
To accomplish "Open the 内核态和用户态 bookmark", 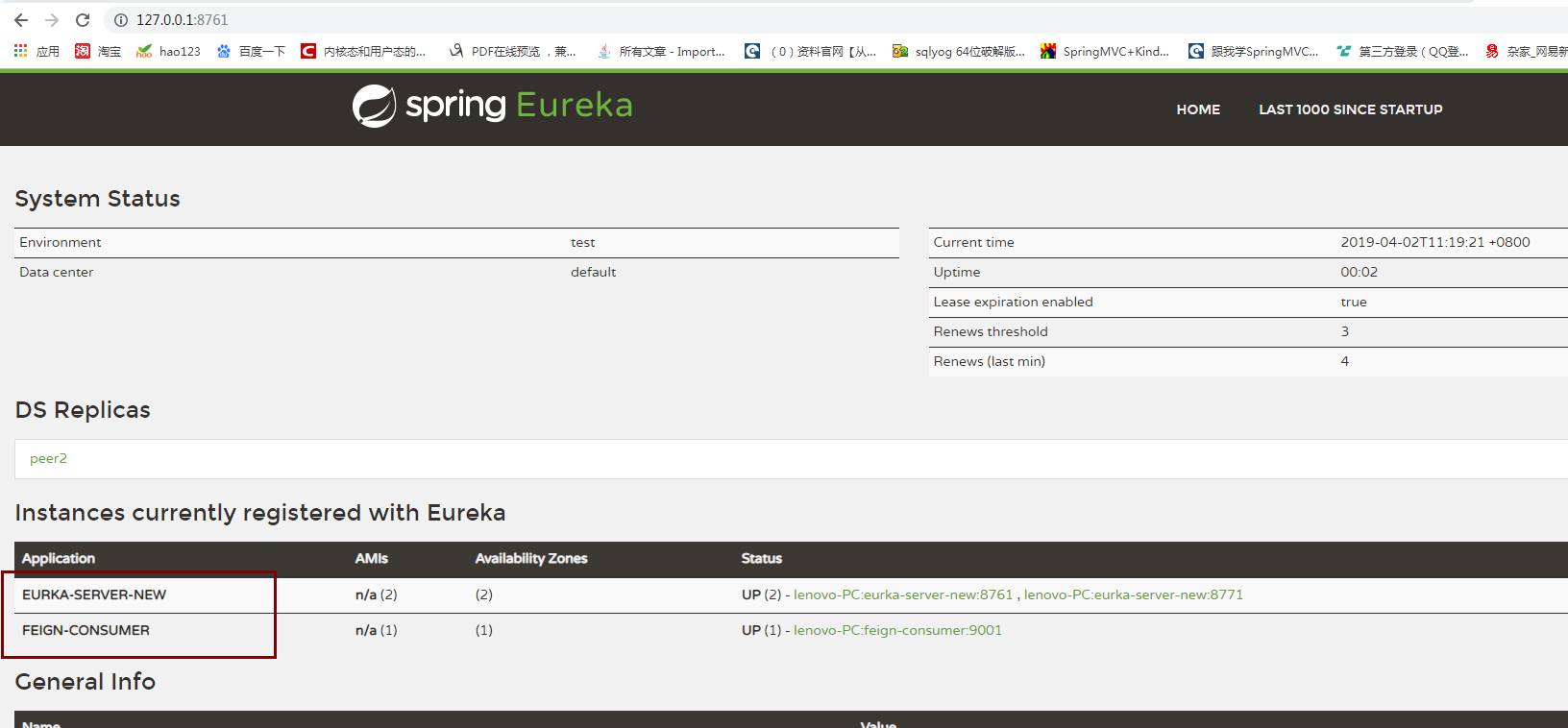I will coord(363,51).
